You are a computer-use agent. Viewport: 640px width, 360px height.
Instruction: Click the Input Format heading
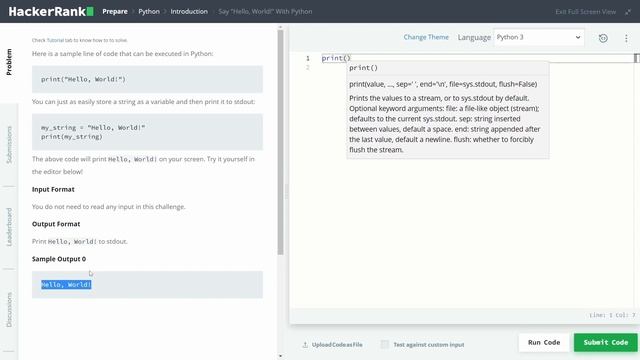53,189
